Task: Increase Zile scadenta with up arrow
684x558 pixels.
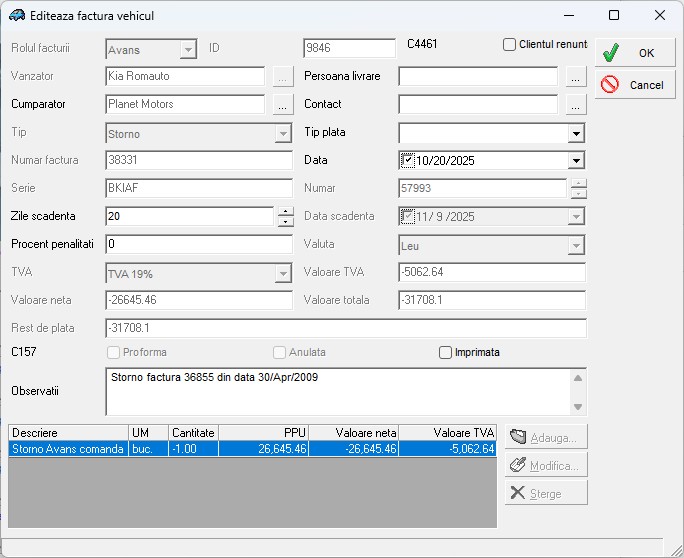Action: click(285, 211)
